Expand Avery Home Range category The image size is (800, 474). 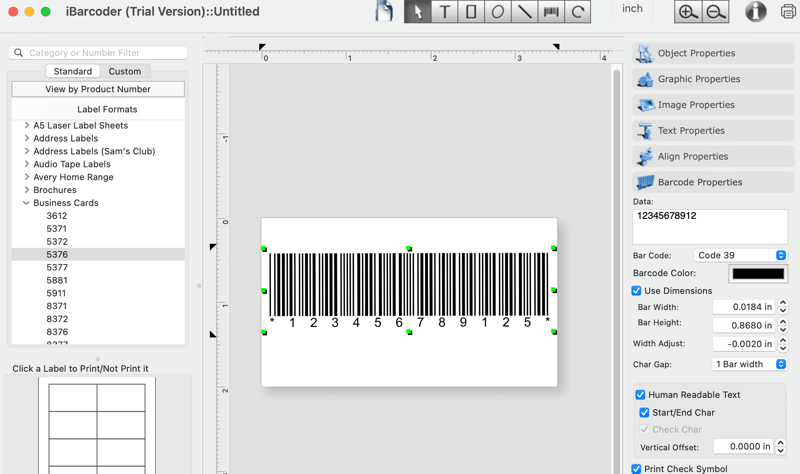coord(27,177)
